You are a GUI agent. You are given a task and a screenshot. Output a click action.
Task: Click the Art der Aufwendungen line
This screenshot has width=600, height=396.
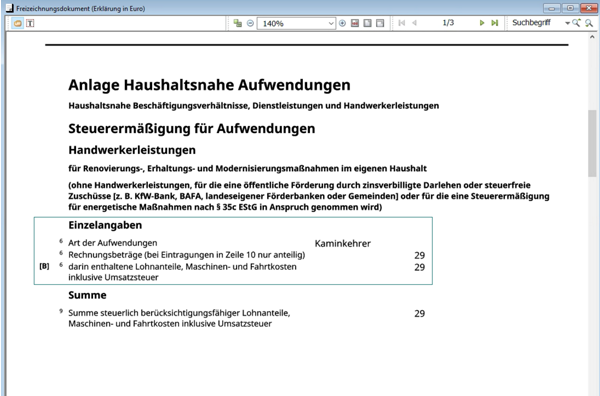pos(113,243)
